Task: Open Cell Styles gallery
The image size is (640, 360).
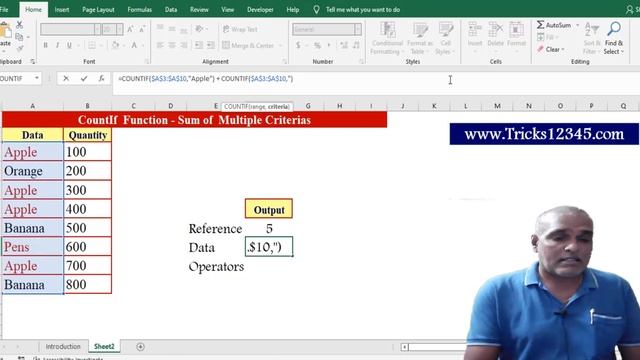Action: [x=445, y=38]
